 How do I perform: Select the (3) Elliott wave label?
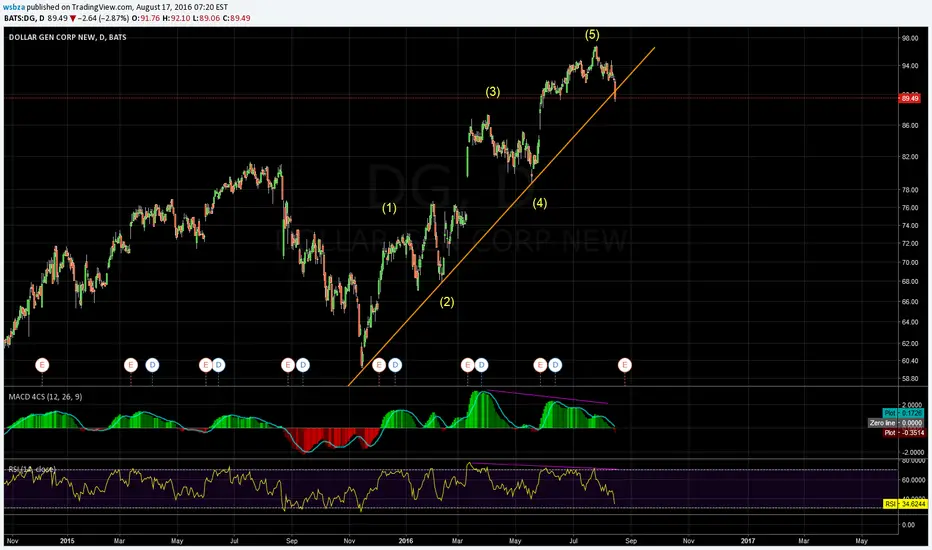tap(493, 92)
